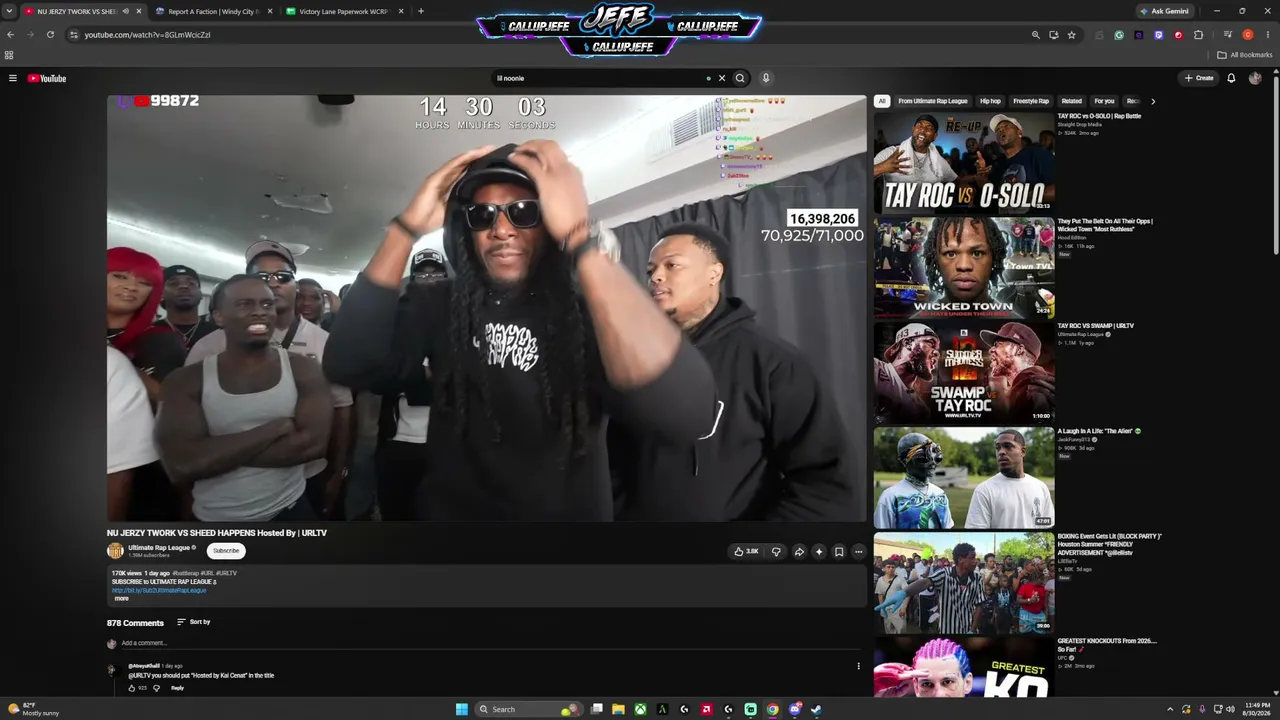This screenshot has width=1280, height=720.
Task: Go to the YouTube home logo
Action: point(47,78)
